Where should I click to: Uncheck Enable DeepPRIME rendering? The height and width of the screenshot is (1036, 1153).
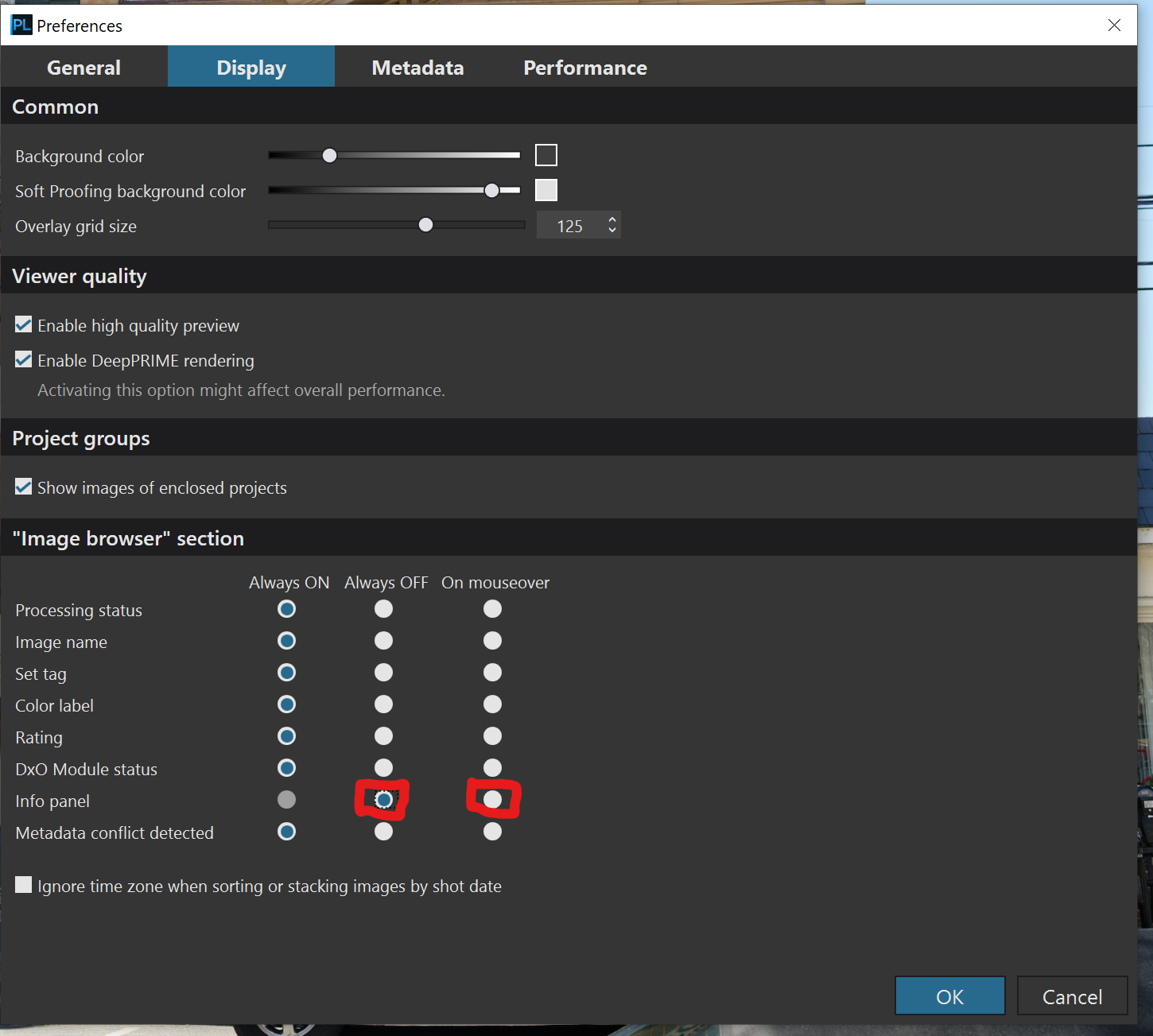coord(24,360)
